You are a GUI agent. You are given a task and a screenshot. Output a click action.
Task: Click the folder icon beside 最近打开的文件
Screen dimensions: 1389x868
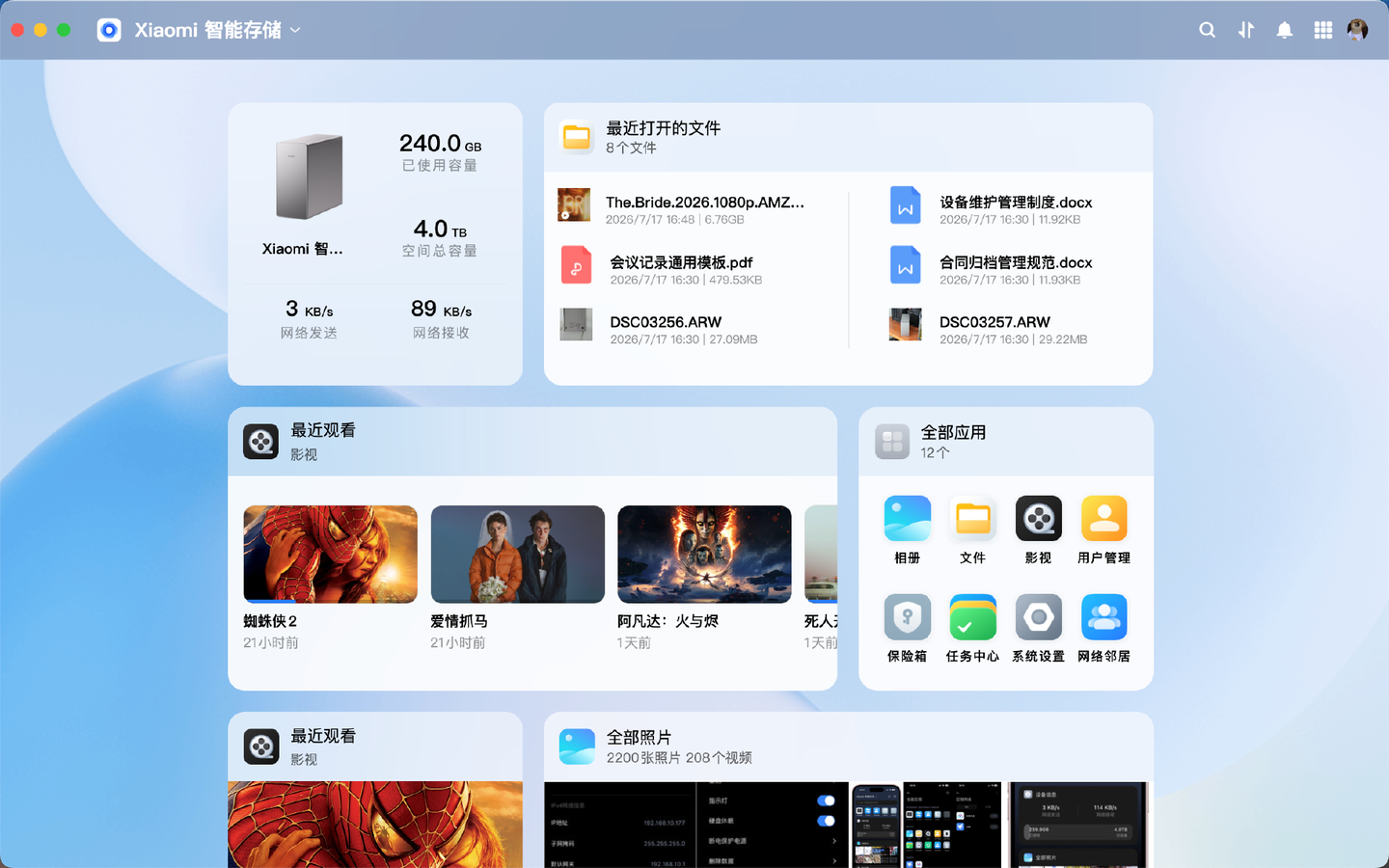pyautogui.click(x=577, y=137)
